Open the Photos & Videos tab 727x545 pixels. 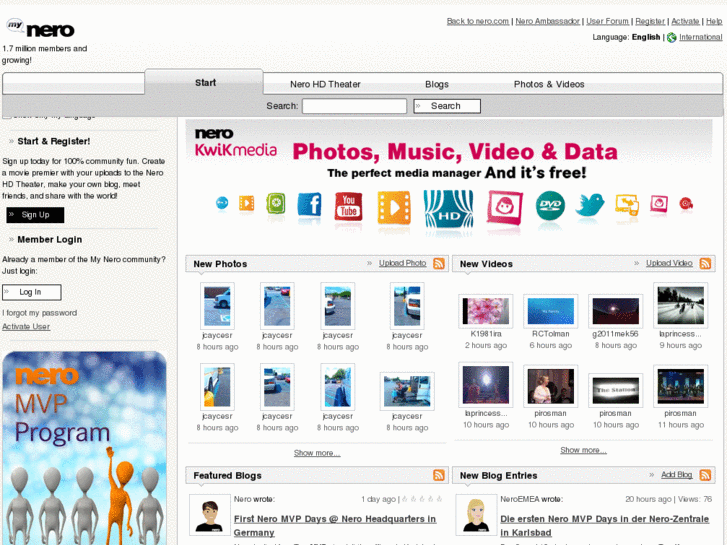[x=549, y=84]
